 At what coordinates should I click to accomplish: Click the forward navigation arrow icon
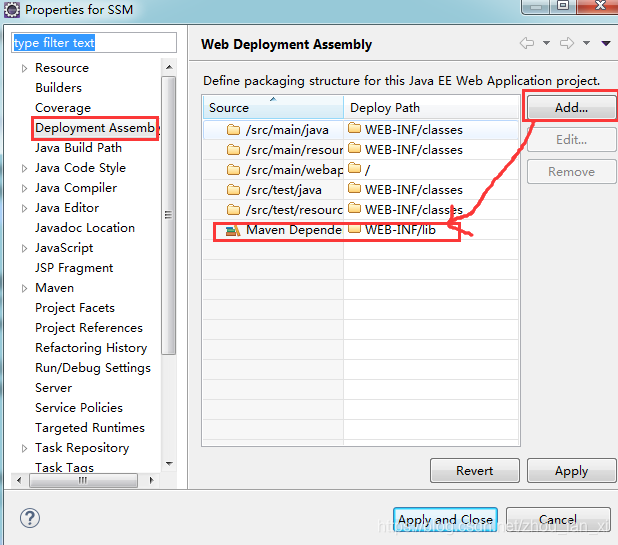(567, 43)
